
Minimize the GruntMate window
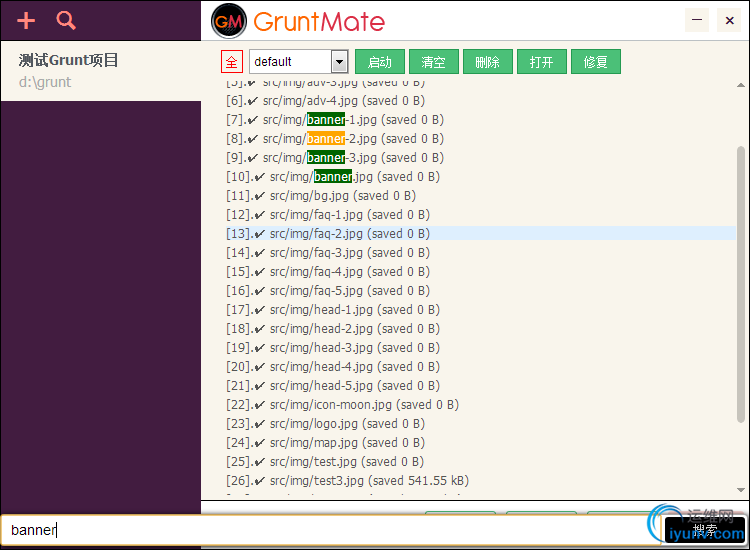point(697,20)
